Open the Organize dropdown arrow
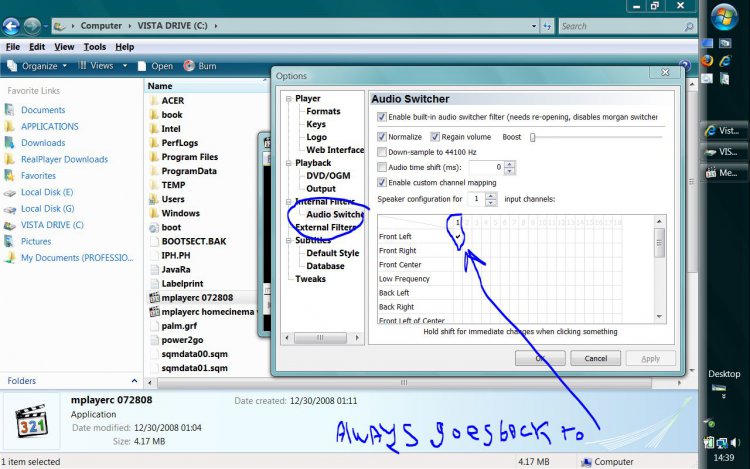The image size is (750, 469). [65, 66]
